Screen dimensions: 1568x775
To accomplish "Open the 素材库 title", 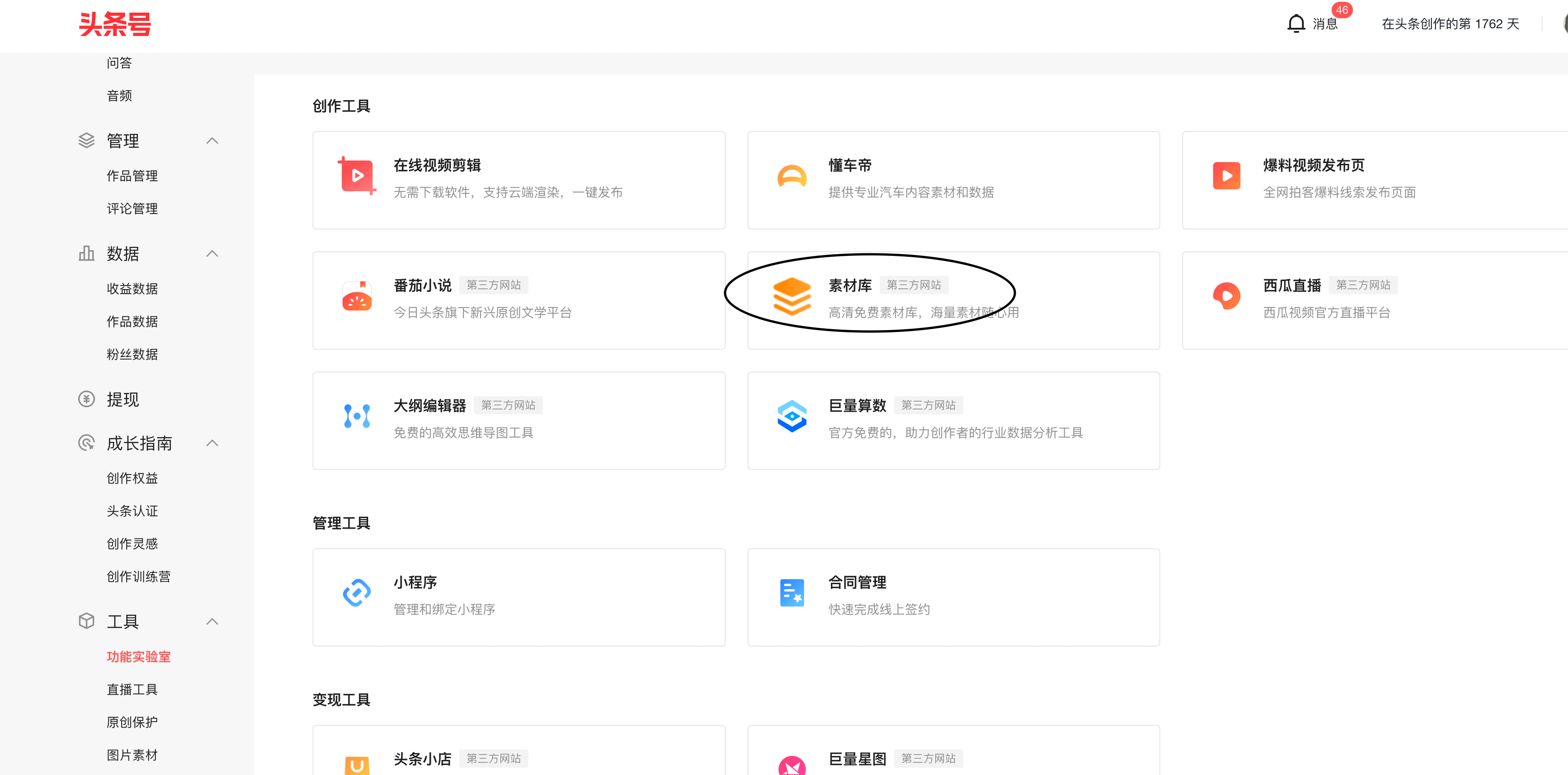I will coord(850,286).
